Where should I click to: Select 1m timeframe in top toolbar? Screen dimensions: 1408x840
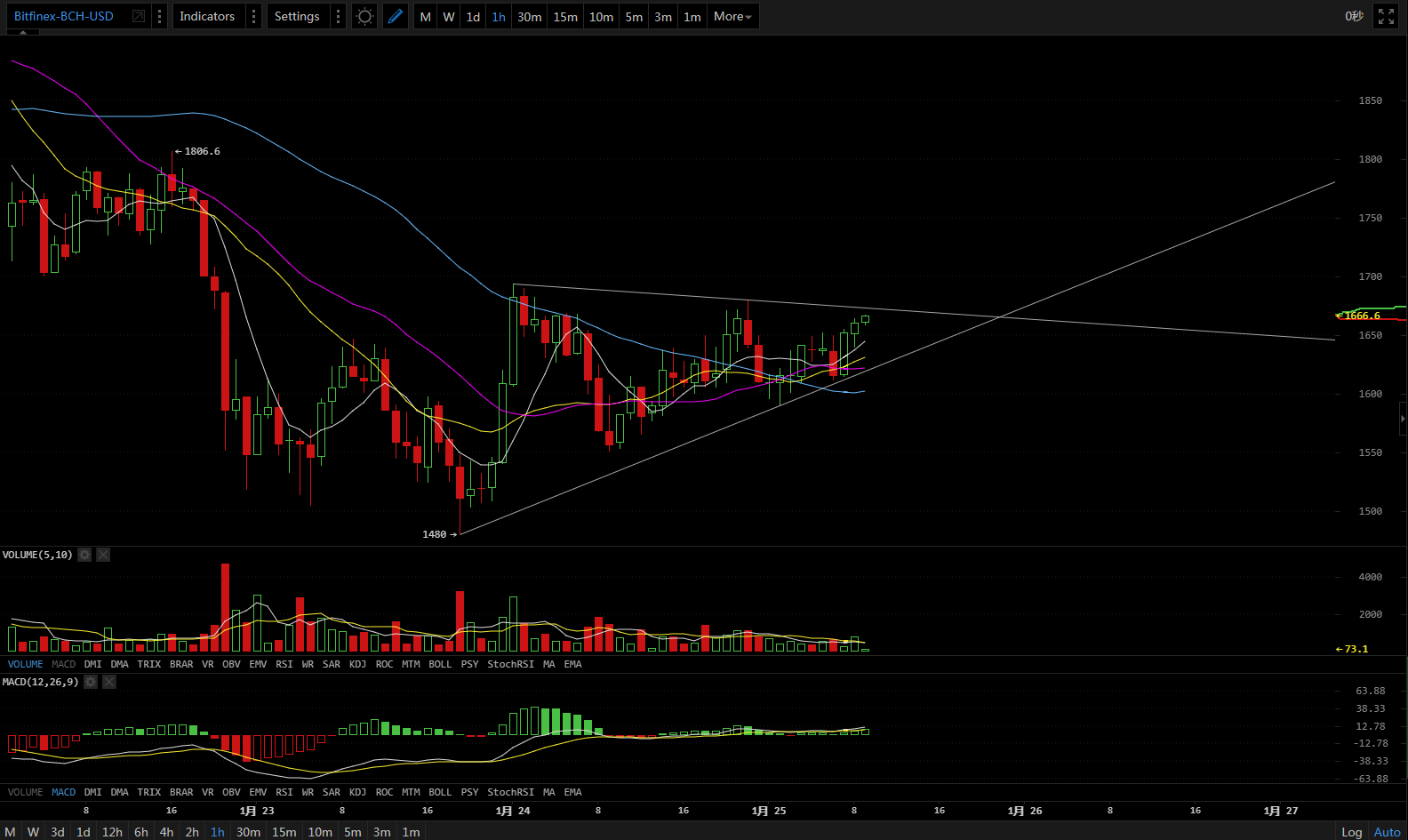click(x=692, y=16)
